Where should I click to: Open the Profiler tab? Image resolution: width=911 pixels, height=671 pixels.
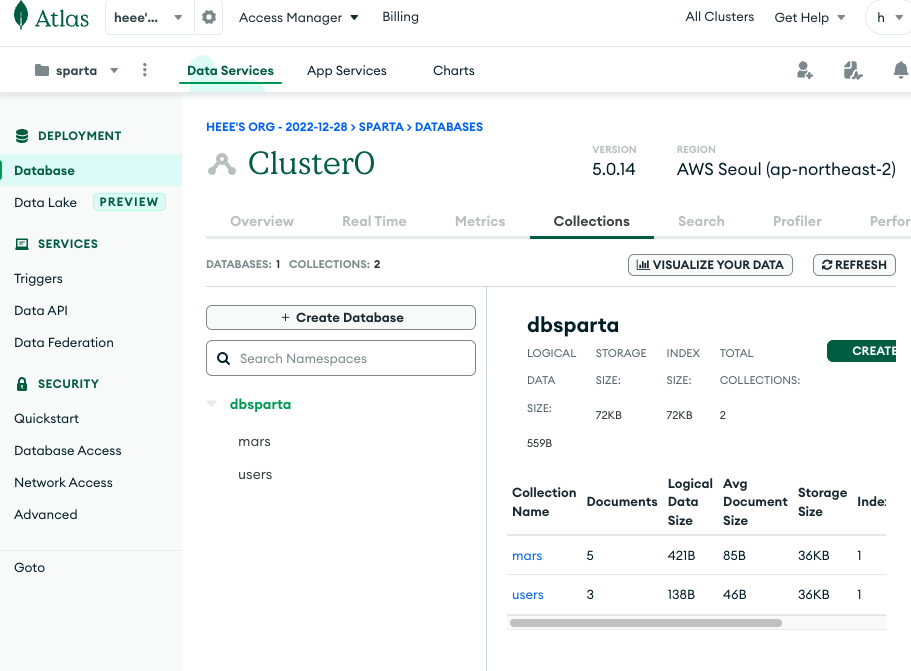point(797,221)
